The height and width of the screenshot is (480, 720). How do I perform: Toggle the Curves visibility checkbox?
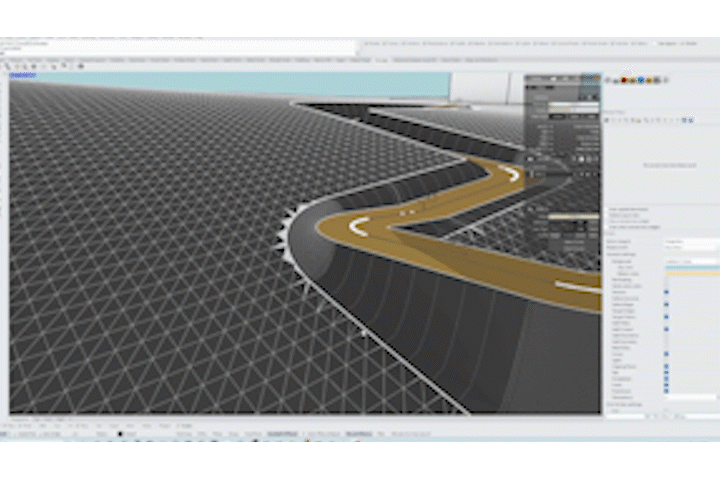pyautogui.click(x=666, y=354)
